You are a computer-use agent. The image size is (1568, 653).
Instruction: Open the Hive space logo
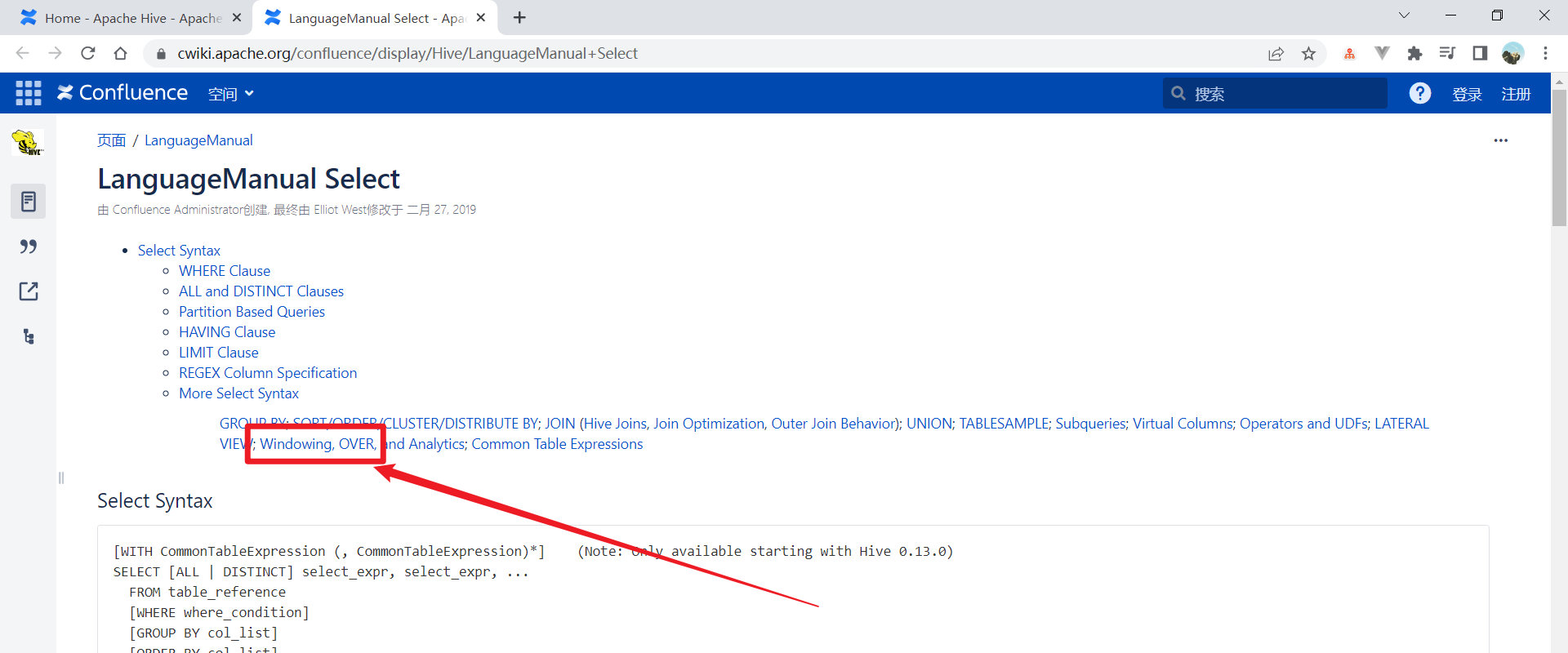(x=28, y=143)
